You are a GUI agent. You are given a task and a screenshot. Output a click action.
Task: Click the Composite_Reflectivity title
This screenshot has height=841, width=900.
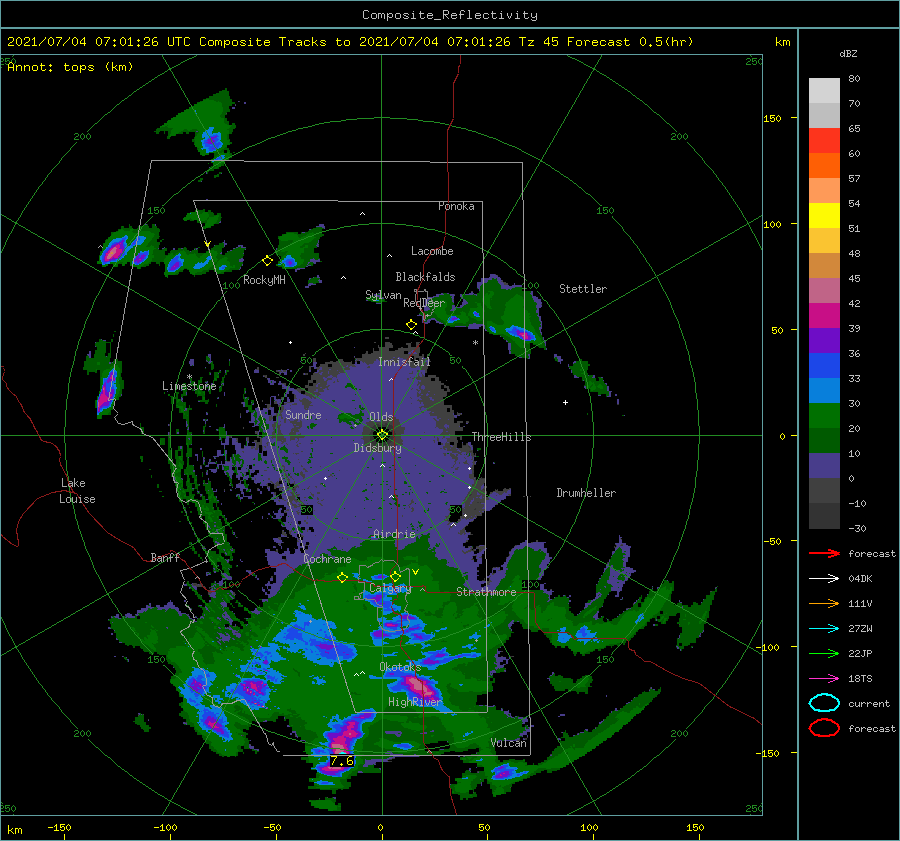[x=450, y=15]
